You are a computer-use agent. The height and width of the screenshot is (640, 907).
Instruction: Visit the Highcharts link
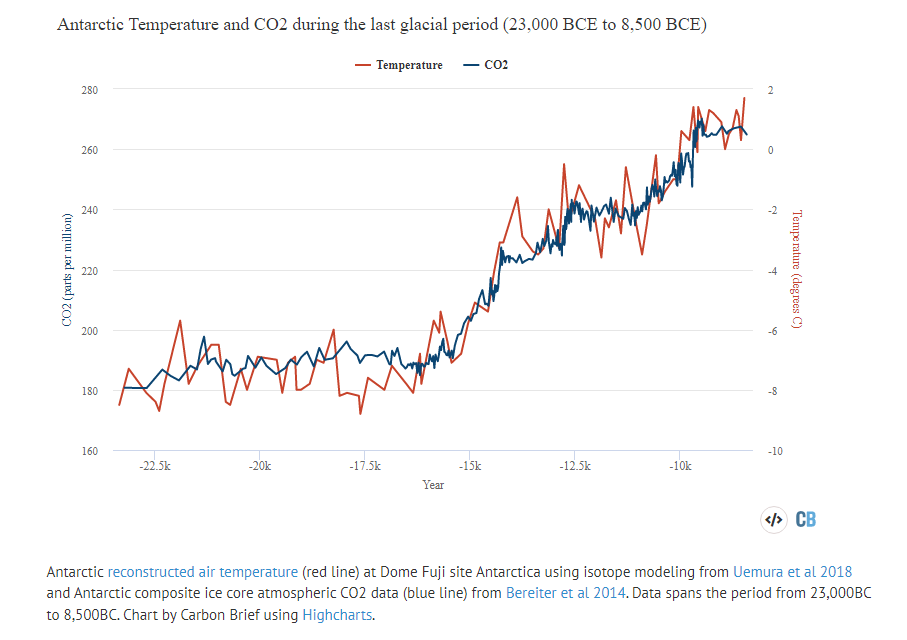[x=337, y=615]
